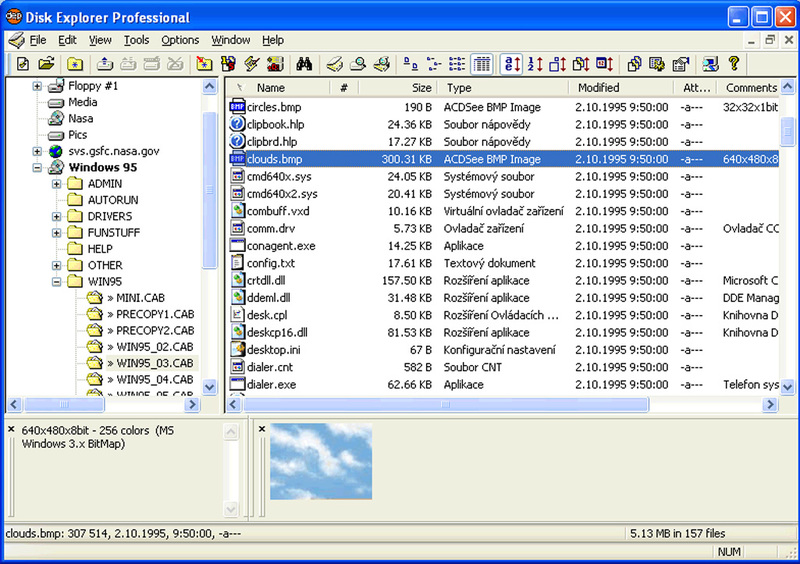Click the file list horizontal scrollbar thumb
800x564 pixels.
(x=446, y=404)
